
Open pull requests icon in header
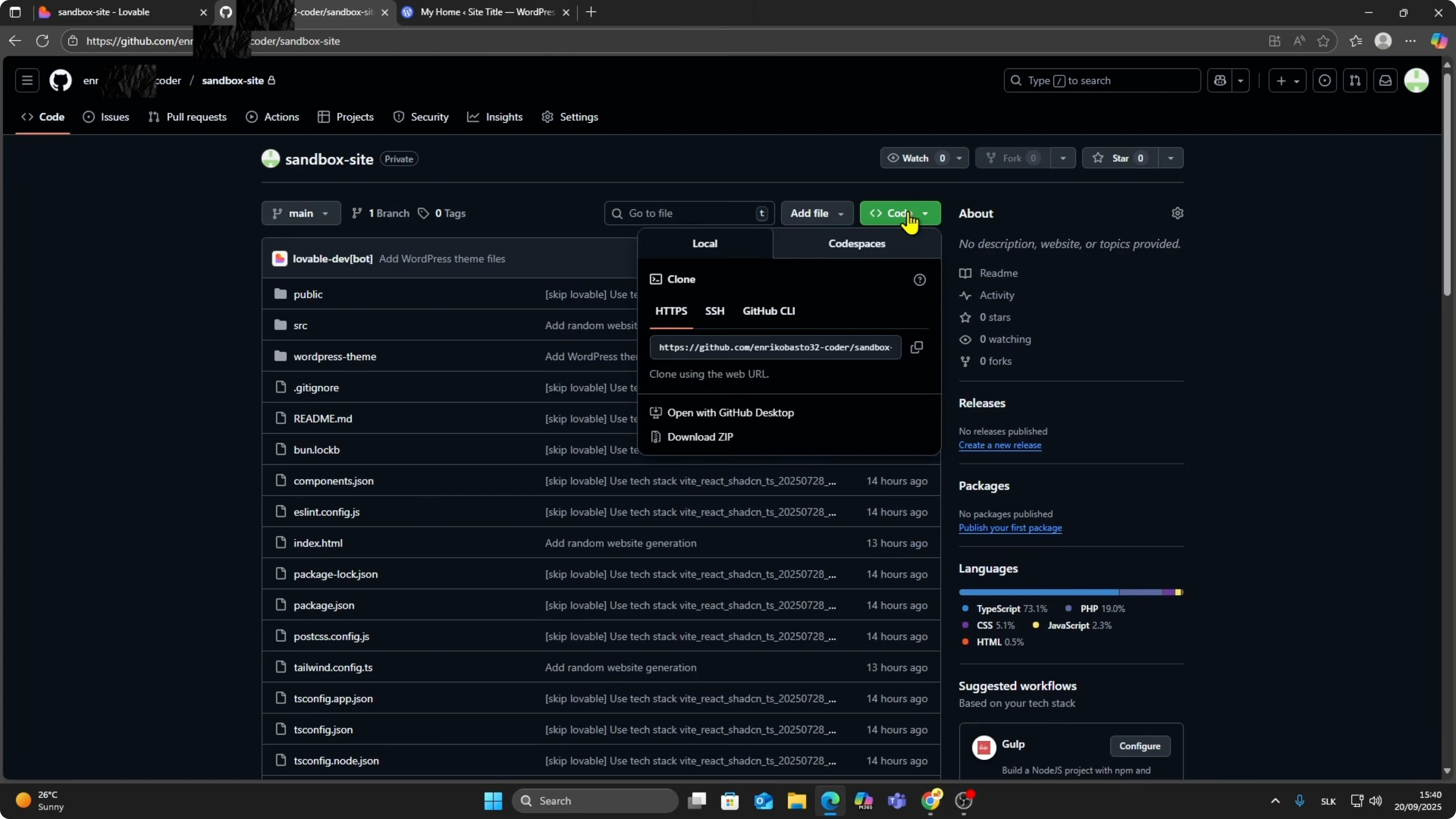[x=1356, y=80]
